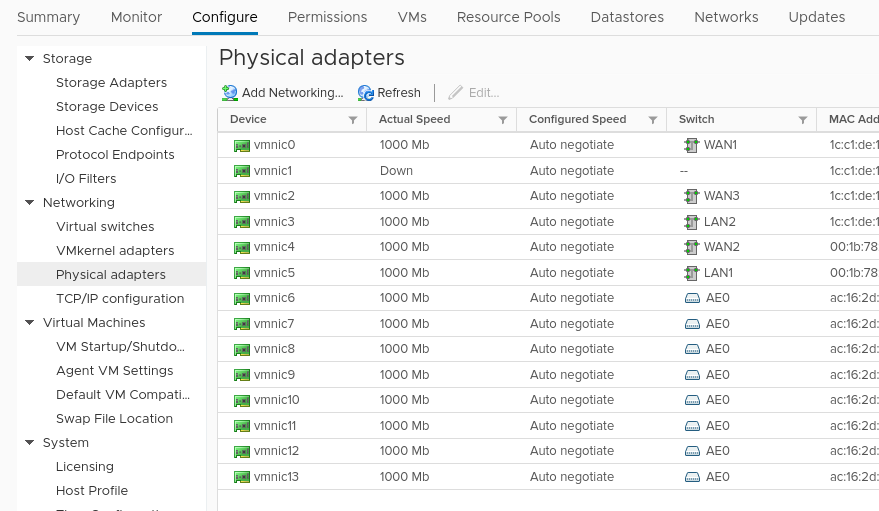This screenshot has height=511, width=879.
Task: Click the Add Networking globe icon
Action: pos(230,93)
